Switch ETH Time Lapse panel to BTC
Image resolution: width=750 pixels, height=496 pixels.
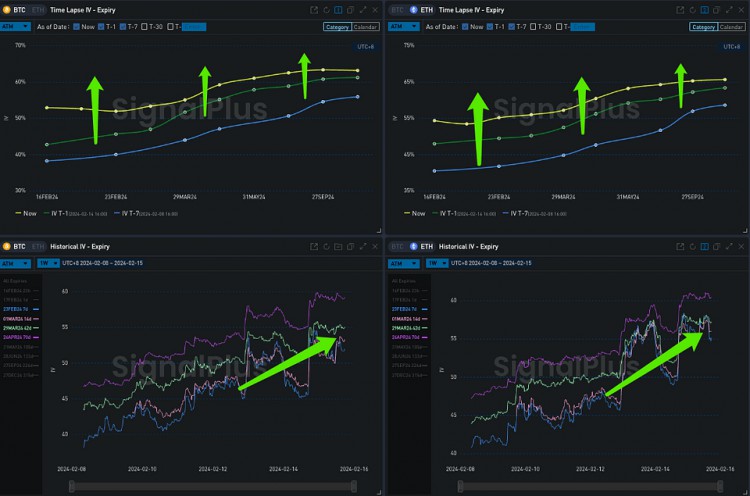pyautogui.click(x=397, y=10)
